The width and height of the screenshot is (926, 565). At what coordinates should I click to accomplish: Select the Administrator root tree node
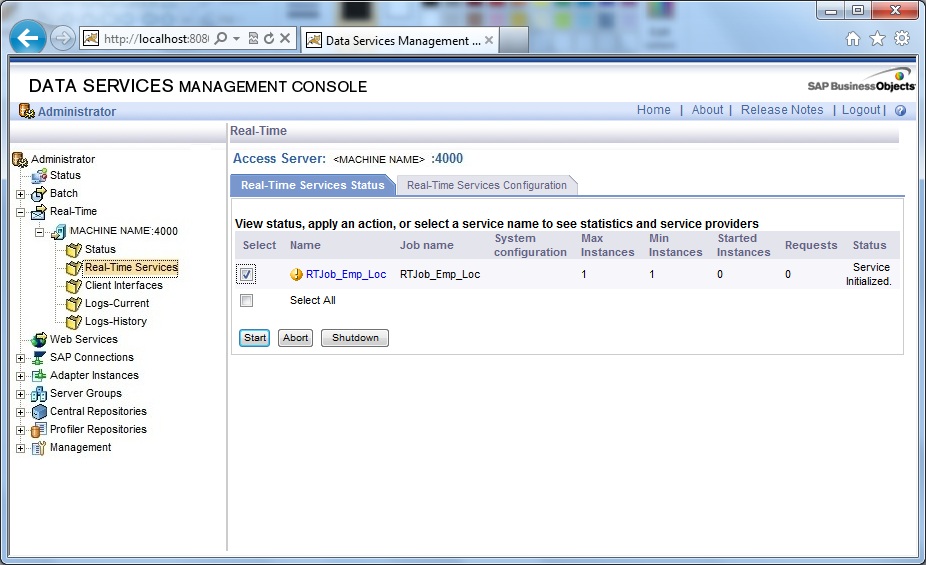(63, 159)
